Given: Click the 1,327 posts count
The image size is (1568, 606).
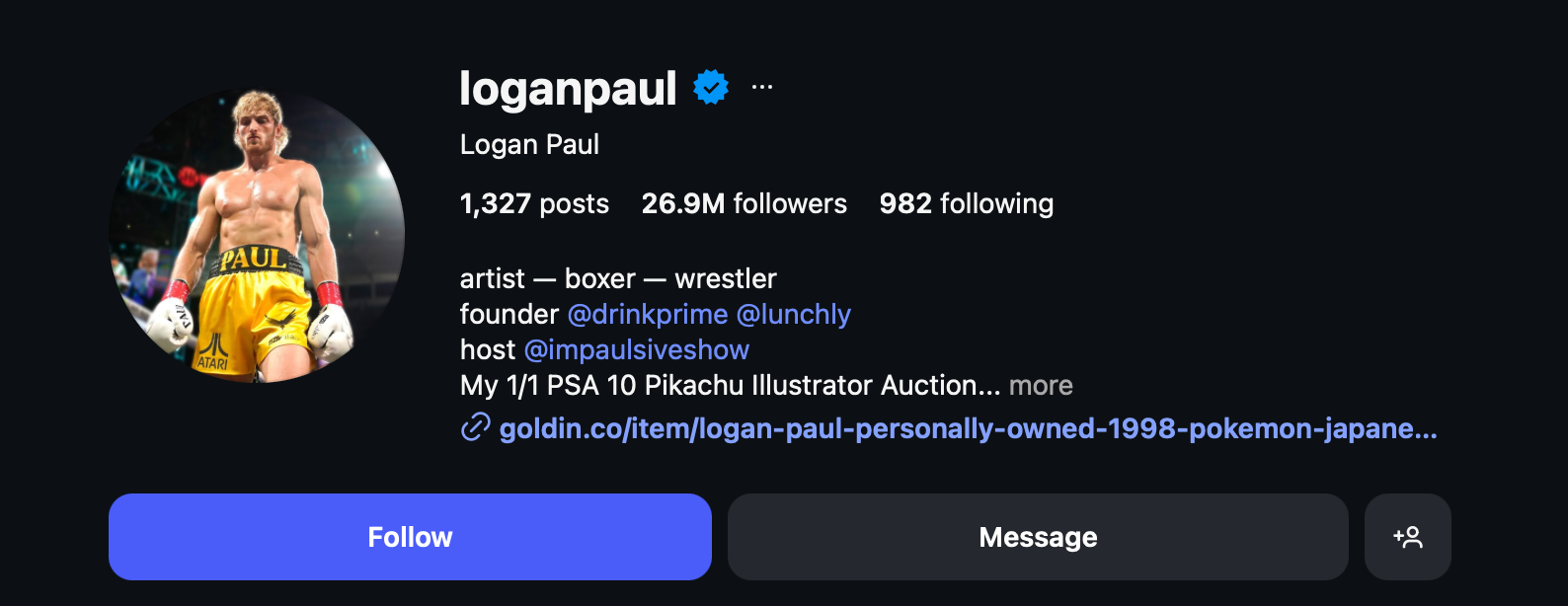Looking at the screenshot, I should (534, 203).
